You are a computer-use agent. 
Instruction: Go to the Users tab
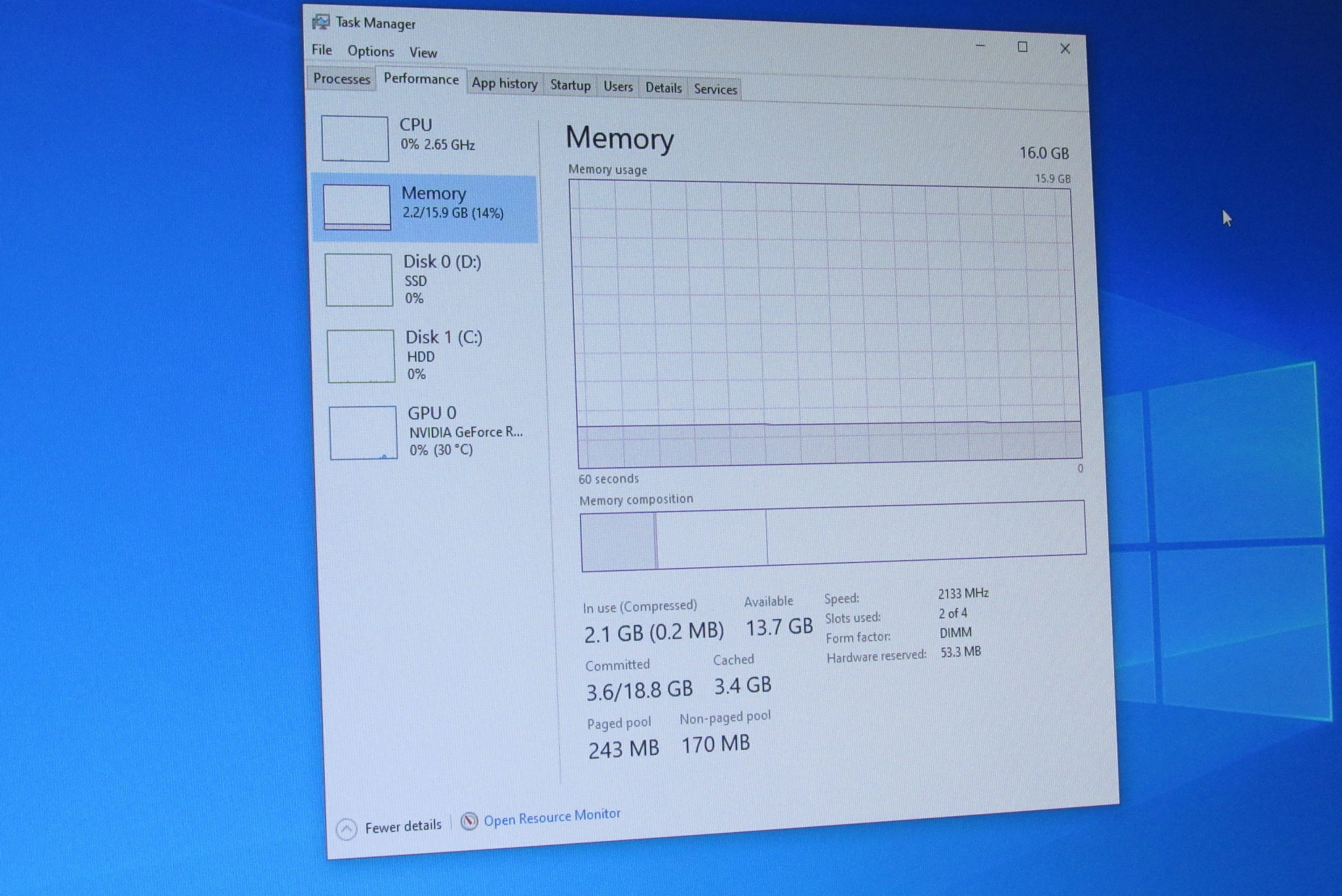tap(618, 86)
